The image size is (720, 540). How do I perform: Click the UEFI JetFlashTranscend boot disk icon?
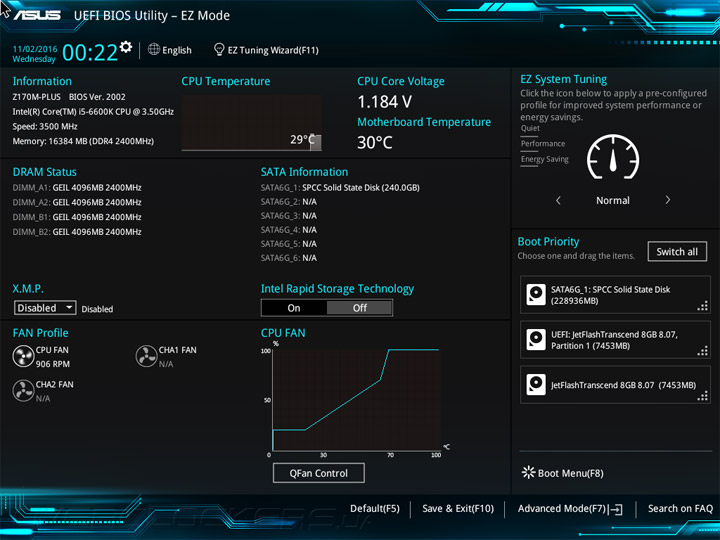pyautogui.click(x=536, y=340)
